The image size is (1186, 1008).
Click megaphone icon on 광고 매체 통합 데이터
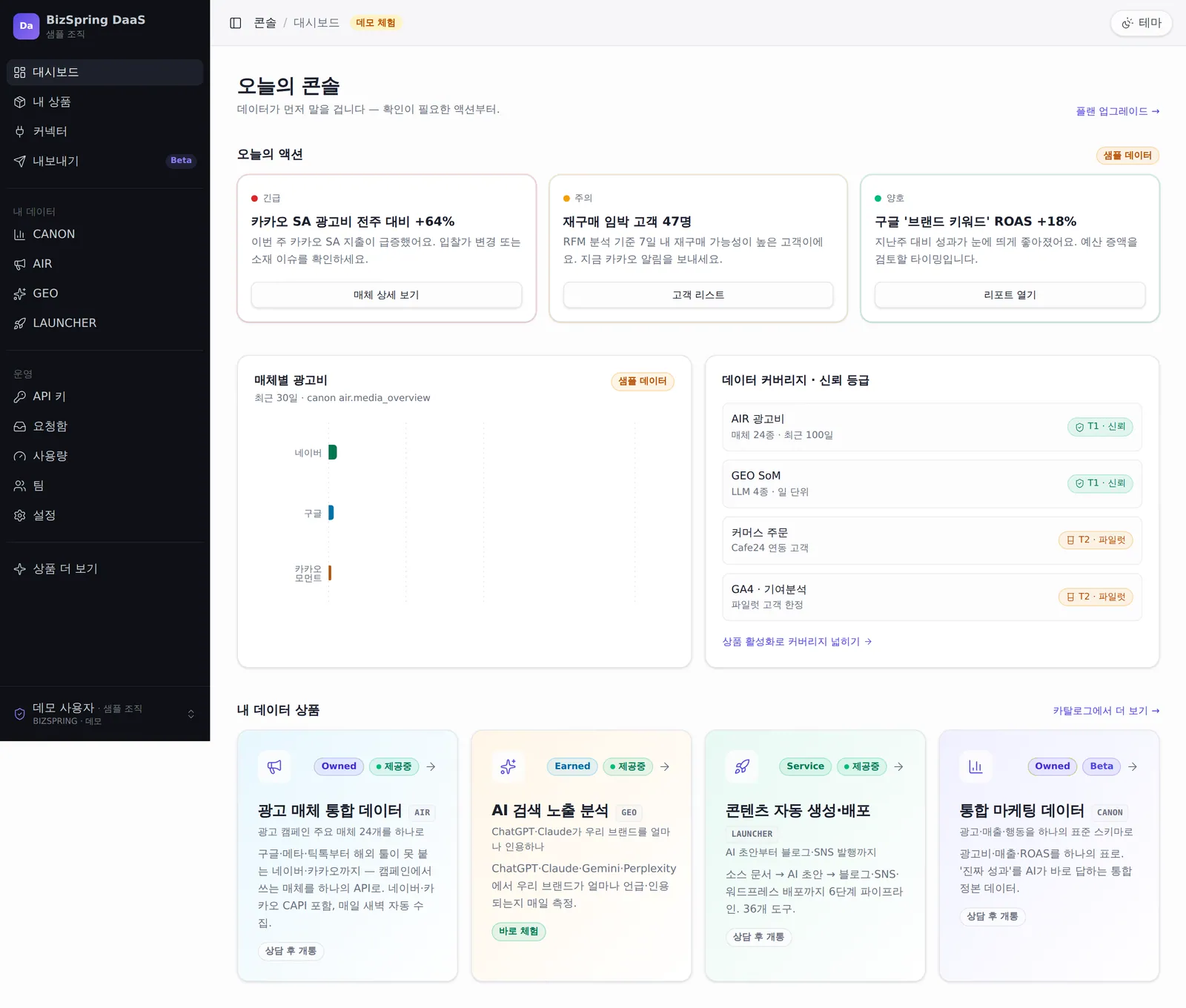pos(274,766)
